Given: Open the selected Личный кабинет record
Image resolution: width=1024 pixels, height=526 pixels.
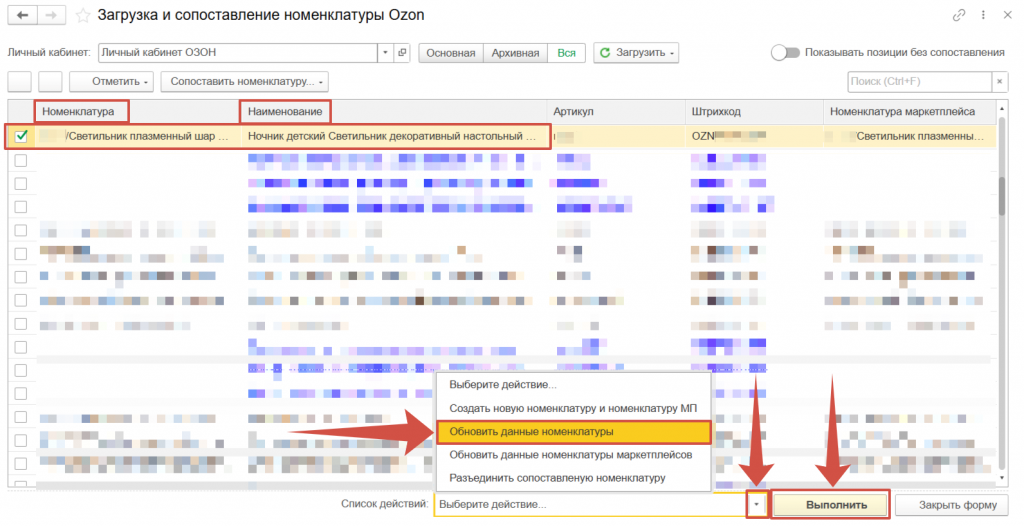Looking at the screenshot, I should coord(402,53).
